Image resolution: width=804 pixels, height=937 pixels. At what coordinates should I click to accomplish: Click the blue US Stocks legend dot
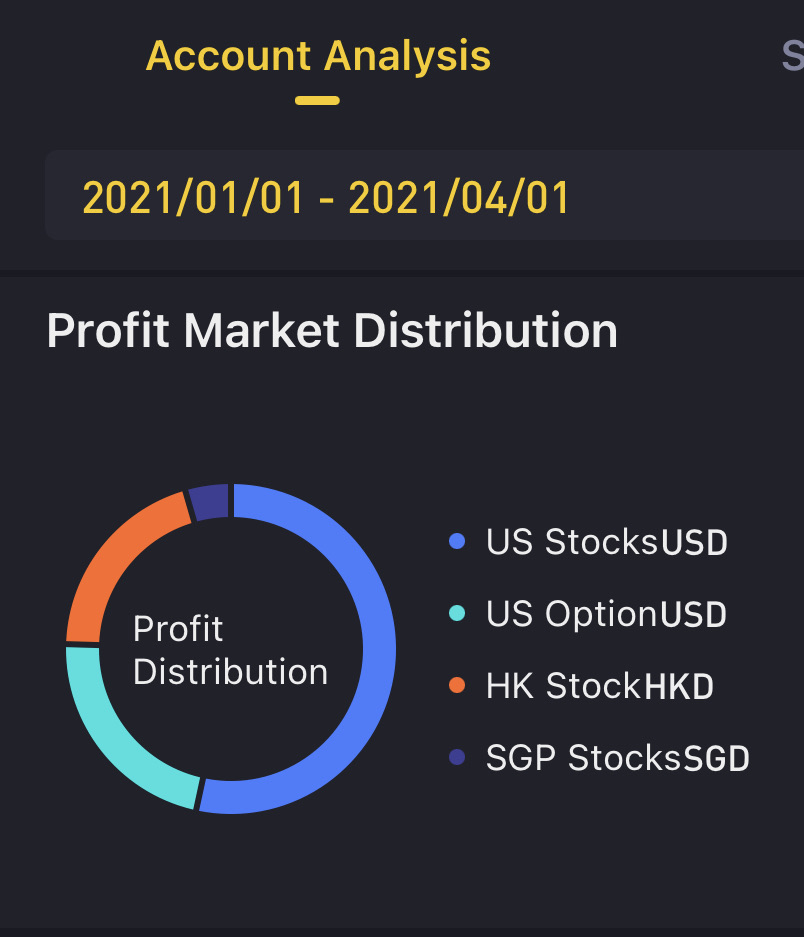pos(457,541)
